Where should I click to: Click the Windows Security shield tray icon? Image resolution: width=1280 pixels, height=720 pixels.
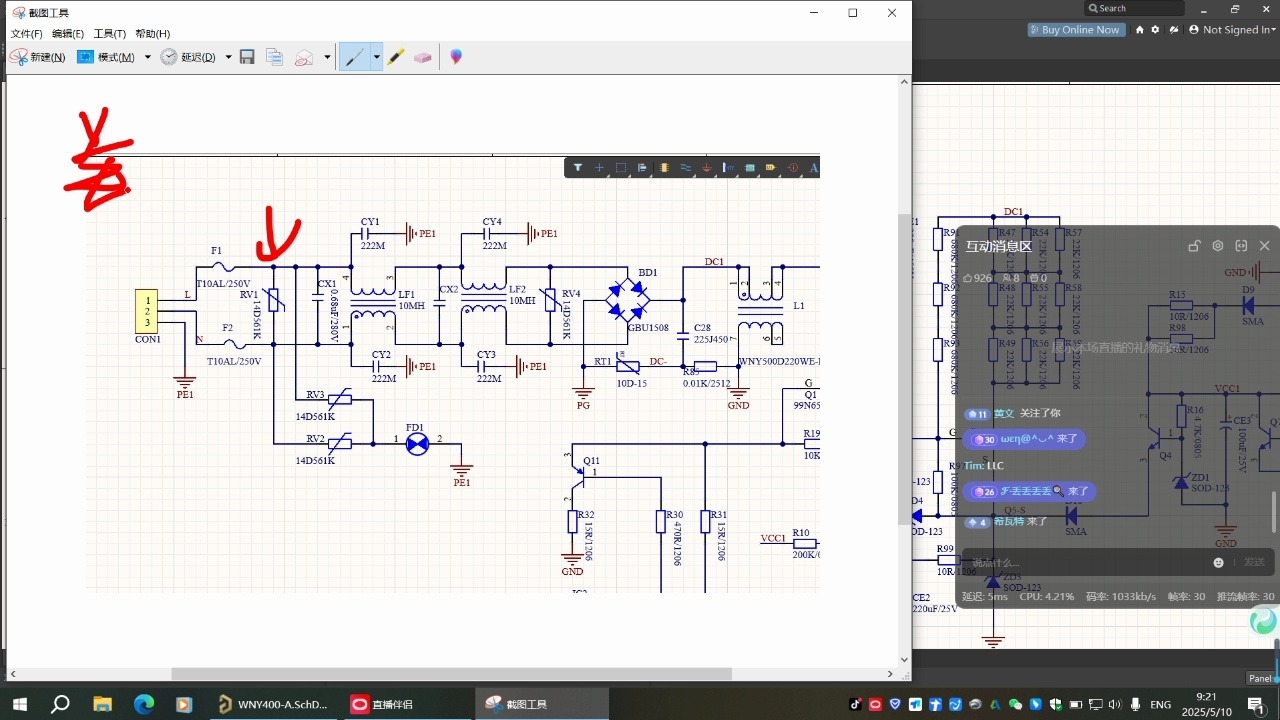point(1056,704)
